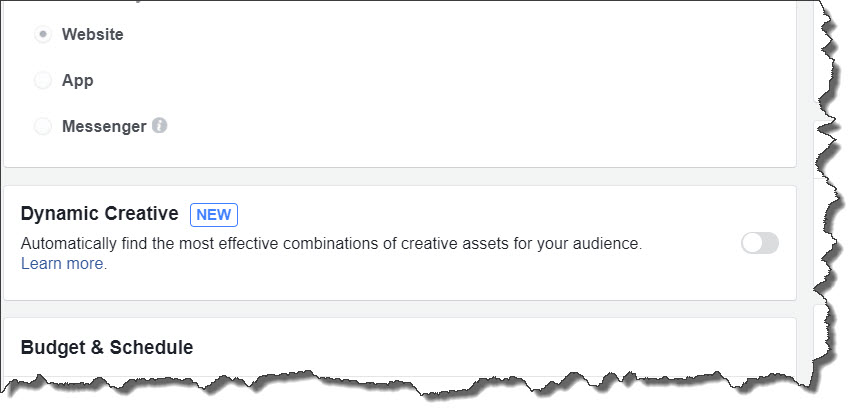Select the Messenger radio option
The image size is (860, 415).
click(43, 126)
